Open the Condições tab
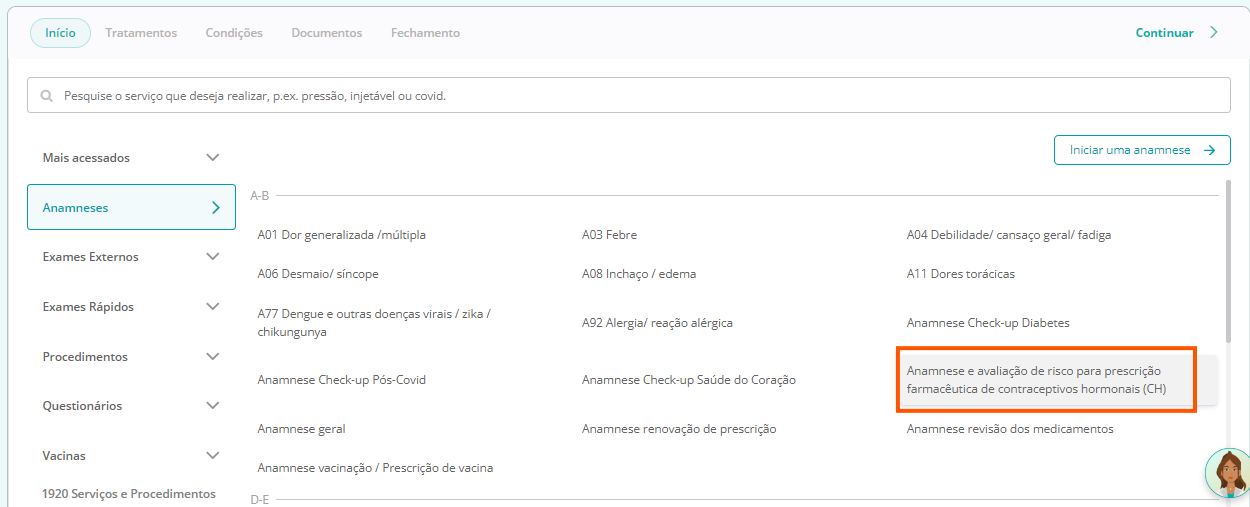1250x507 pixels. click(x=234, y=33)
